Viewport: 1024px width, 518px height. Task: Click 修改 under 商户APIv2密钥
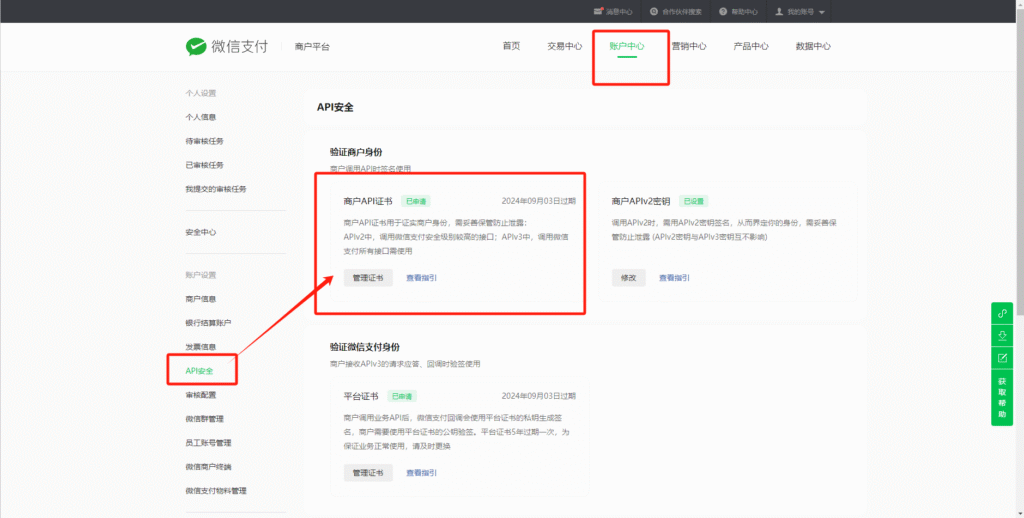[x=628, y=278]
